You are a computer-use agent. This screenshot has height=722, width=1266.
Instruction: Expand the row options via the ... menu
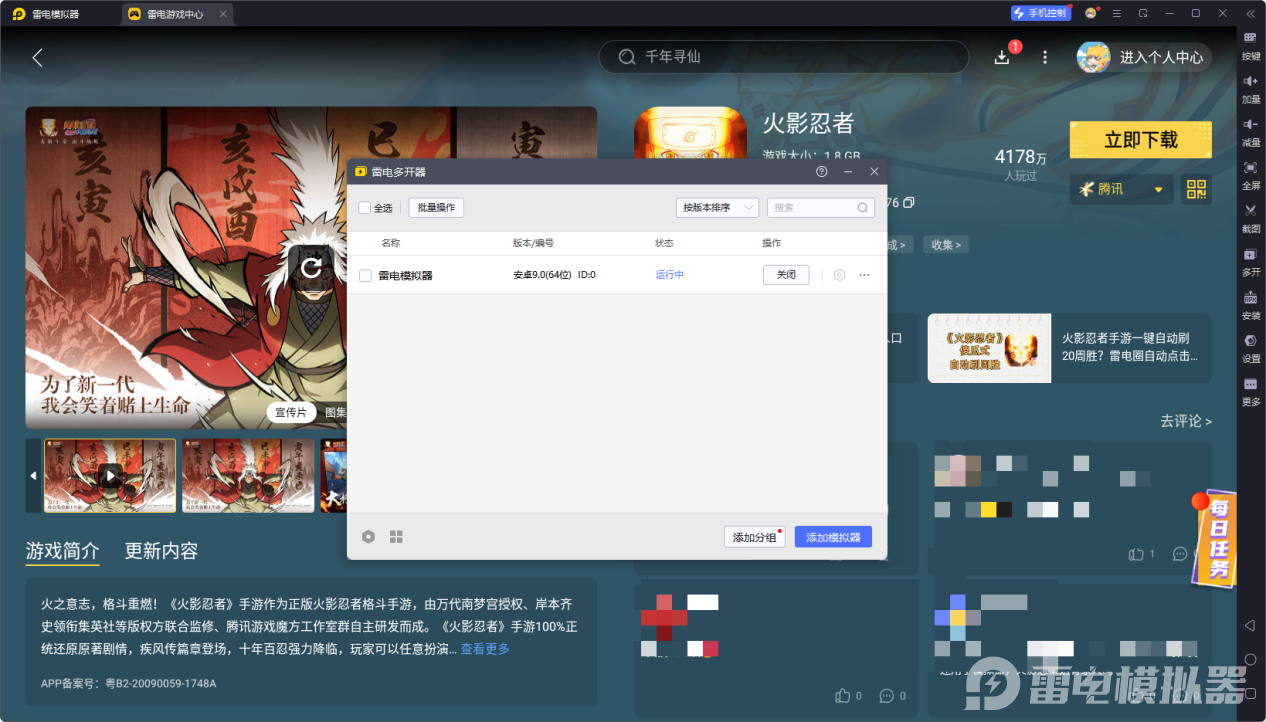click(864, 274)
